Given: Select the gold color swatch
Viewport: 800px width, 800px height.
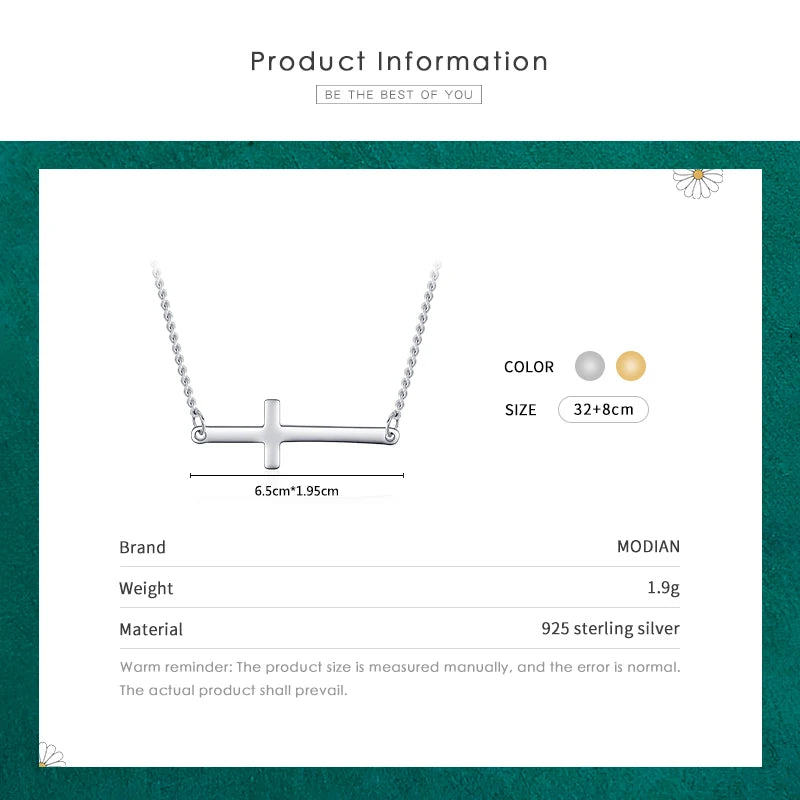Looking at the screenshot, I should [631, 366].
